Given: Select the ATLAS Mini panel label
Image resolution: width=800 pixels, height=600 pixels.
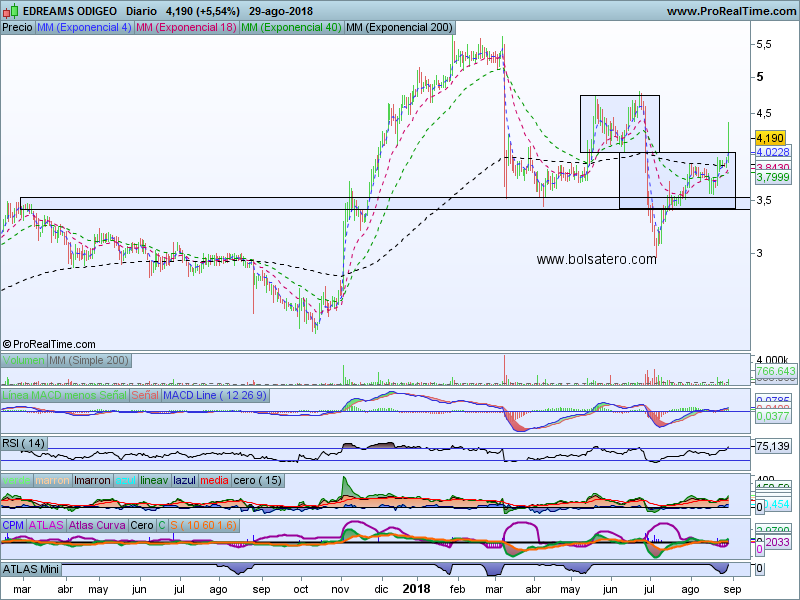Looking at the screenshot, I should 31,569.
